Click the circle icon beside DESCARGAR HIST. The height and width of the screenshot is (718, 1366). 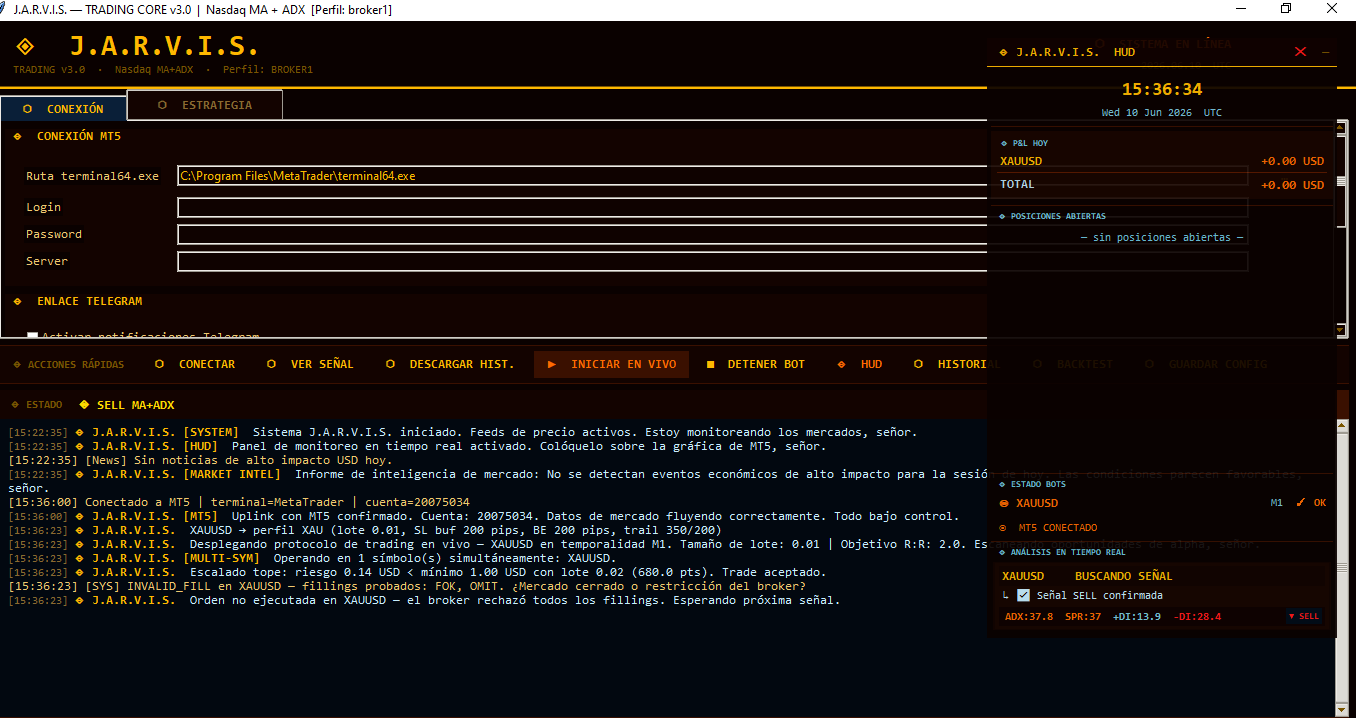coord(390,364)
